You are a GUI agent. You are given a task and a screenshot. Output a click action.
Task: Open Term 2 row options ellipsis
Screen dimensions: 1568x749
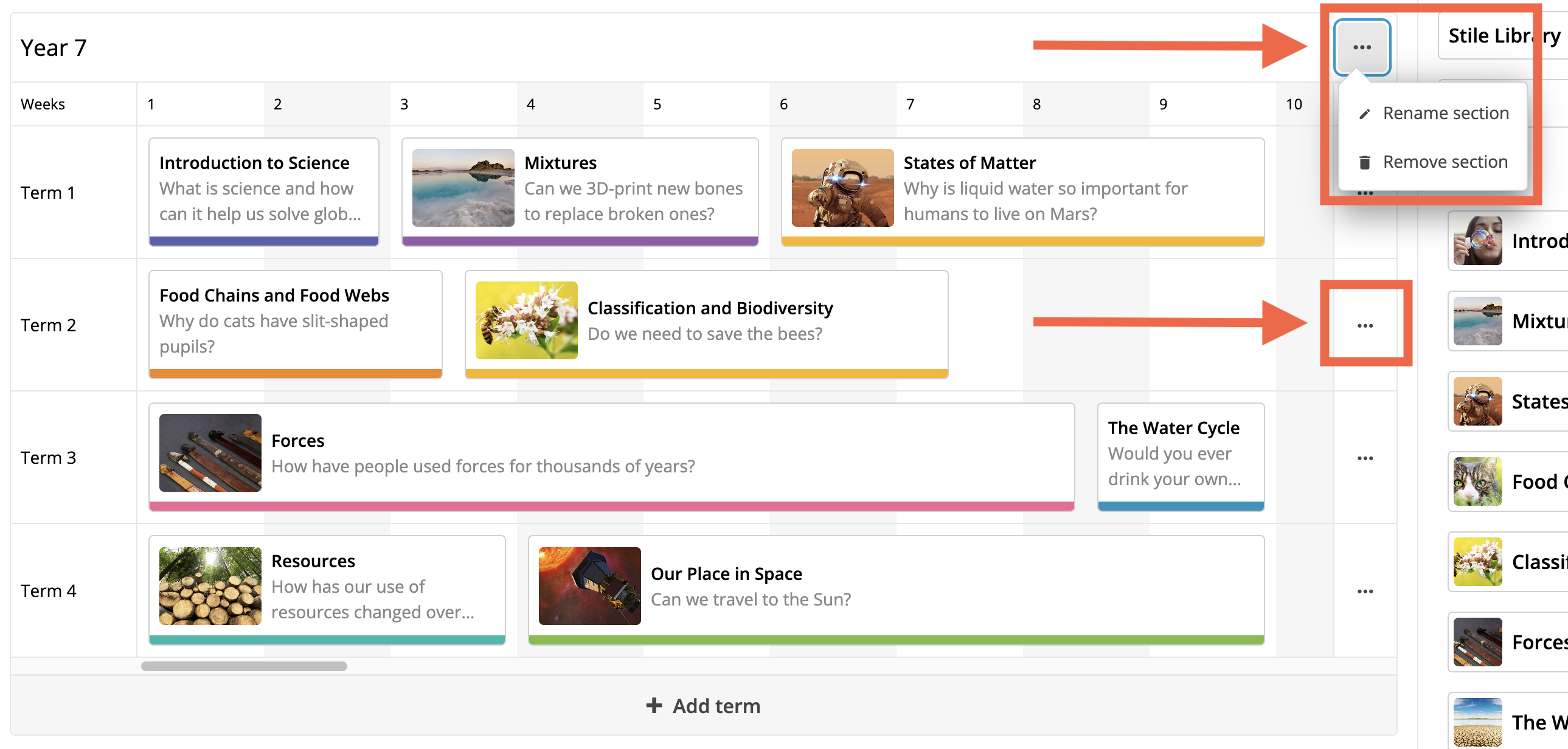[1365, 325]
